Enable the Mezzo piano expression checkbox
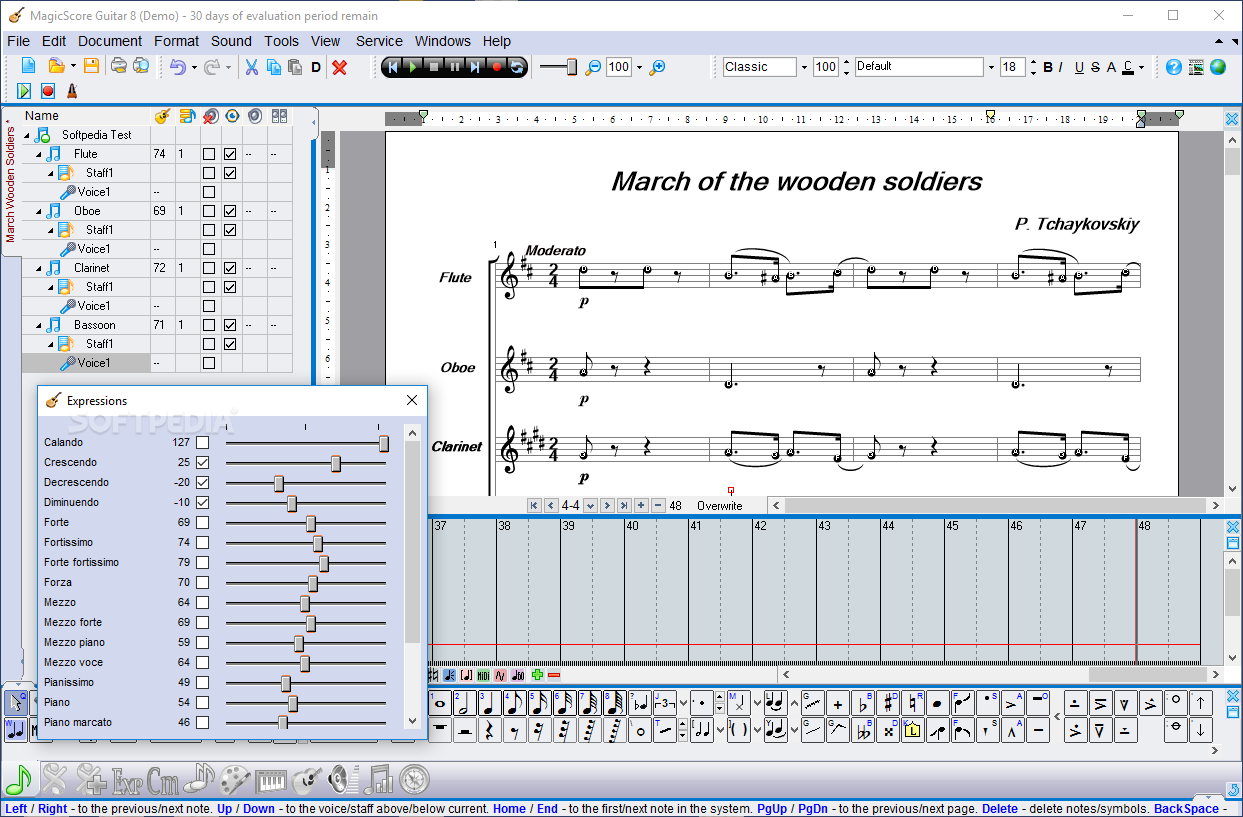Image resolution: width=1243 pixels, height=817 pixels. pos(203,642)
